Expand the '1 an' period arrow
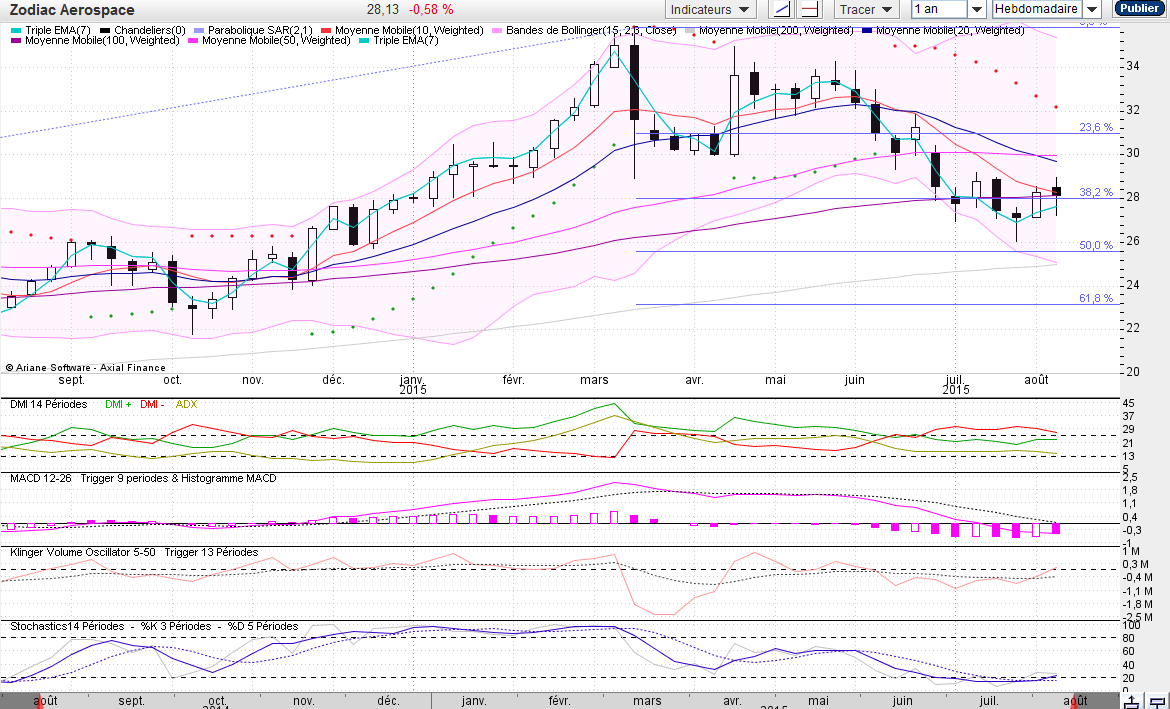 point(977,10)
